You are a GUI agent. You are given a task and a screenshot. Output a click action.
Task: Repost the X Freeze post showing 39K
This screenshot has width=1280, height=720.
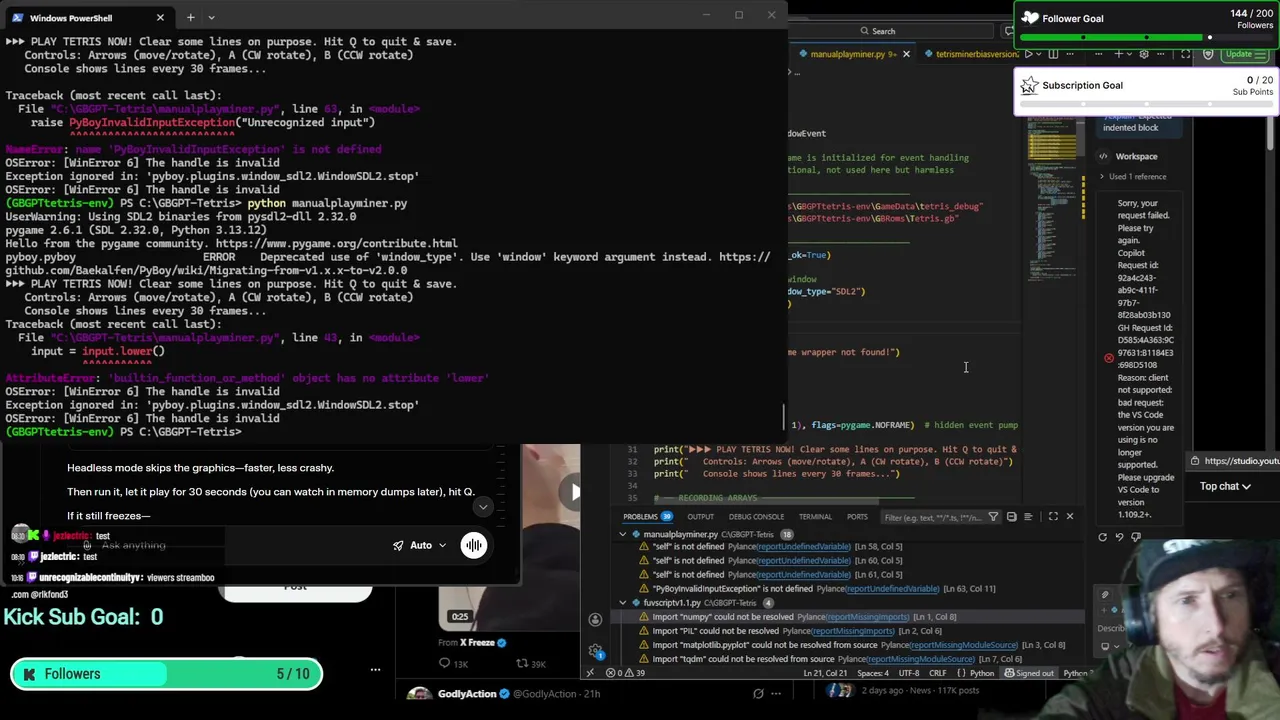pyautogui.click(x=531, y=664)
